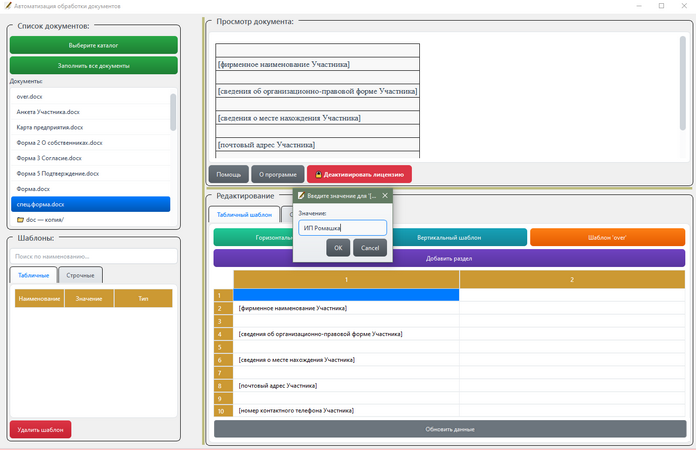The height and width of the screenshot is (450, 696).
Task: Select over.docx in documents list
Action: click(91, 96)
